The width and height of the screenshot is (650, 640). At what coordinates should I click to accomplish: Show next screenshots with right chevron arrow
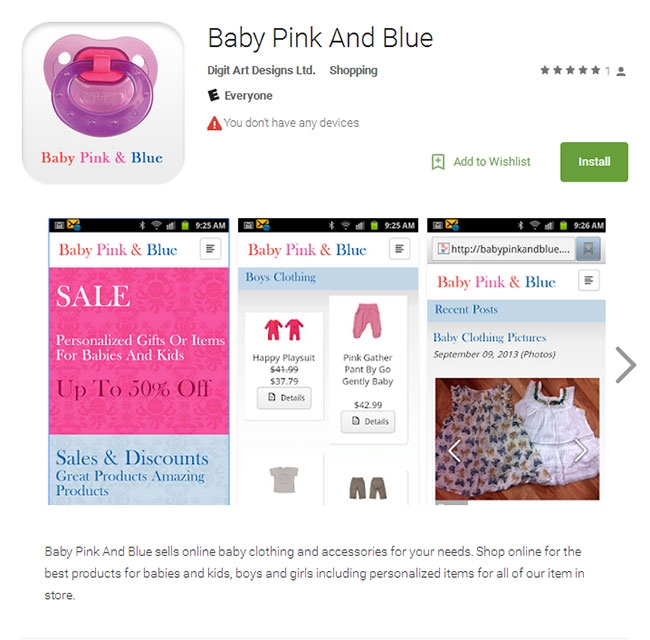pos(626,365)
